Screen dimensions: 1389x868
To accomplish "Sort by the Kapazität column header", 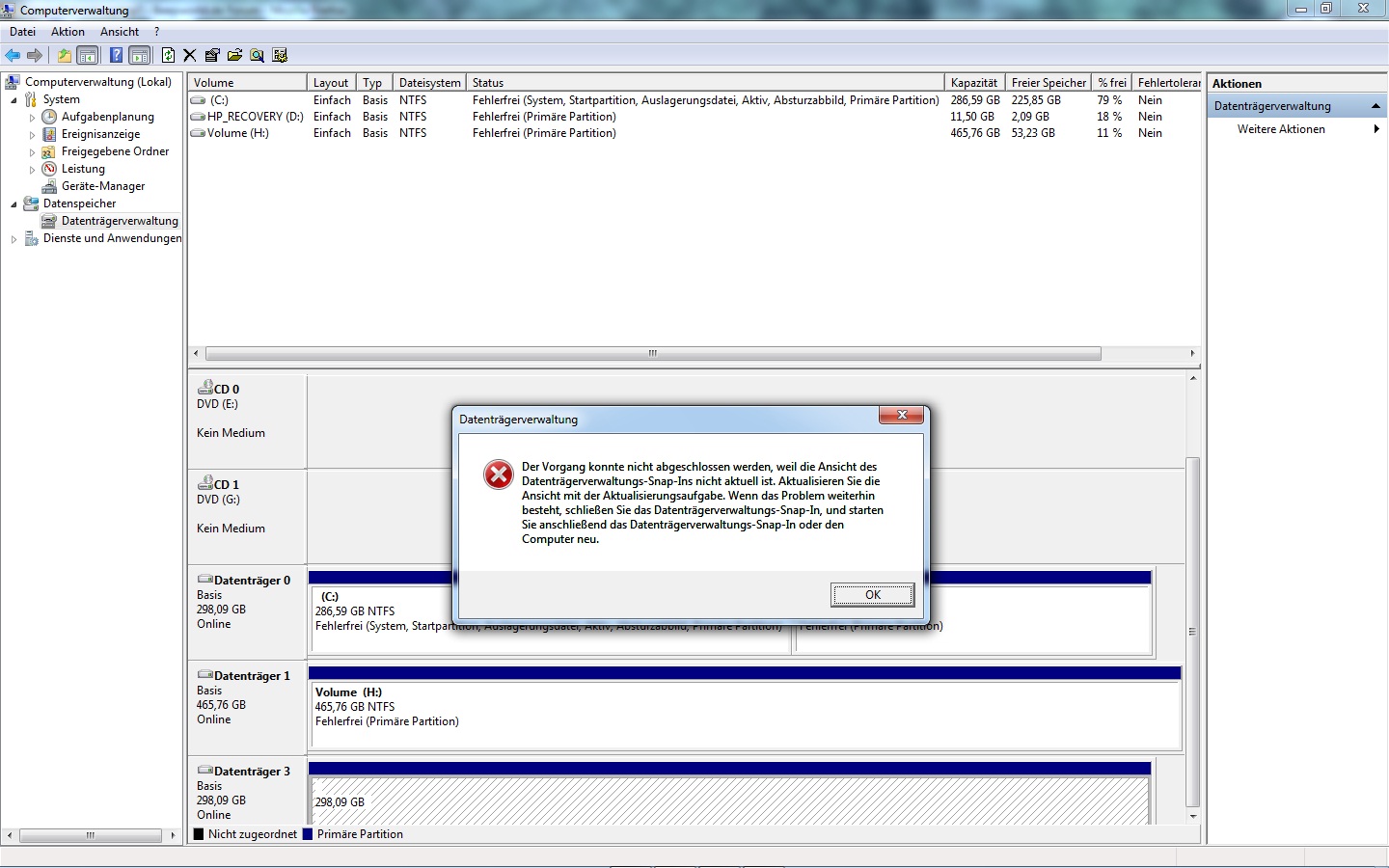I will point(974,83).
